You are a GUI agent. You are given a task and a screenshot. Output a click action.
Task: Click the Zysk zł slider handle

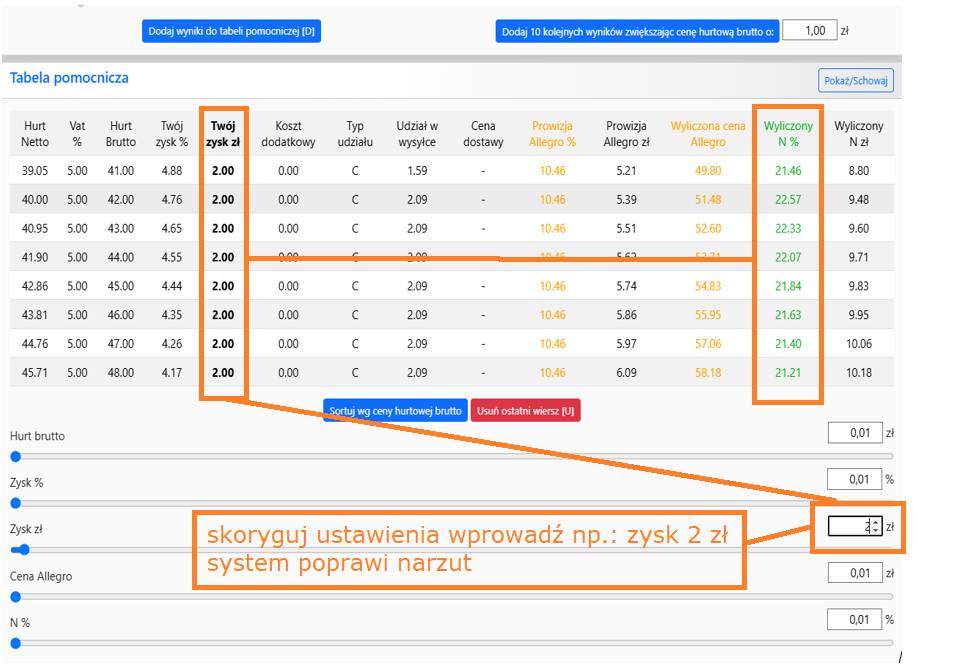24,549
